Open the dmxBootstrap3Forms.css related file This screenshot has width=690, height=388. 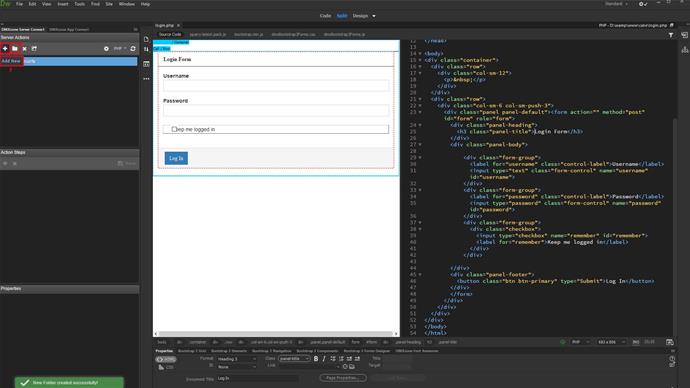click(294, 34)
